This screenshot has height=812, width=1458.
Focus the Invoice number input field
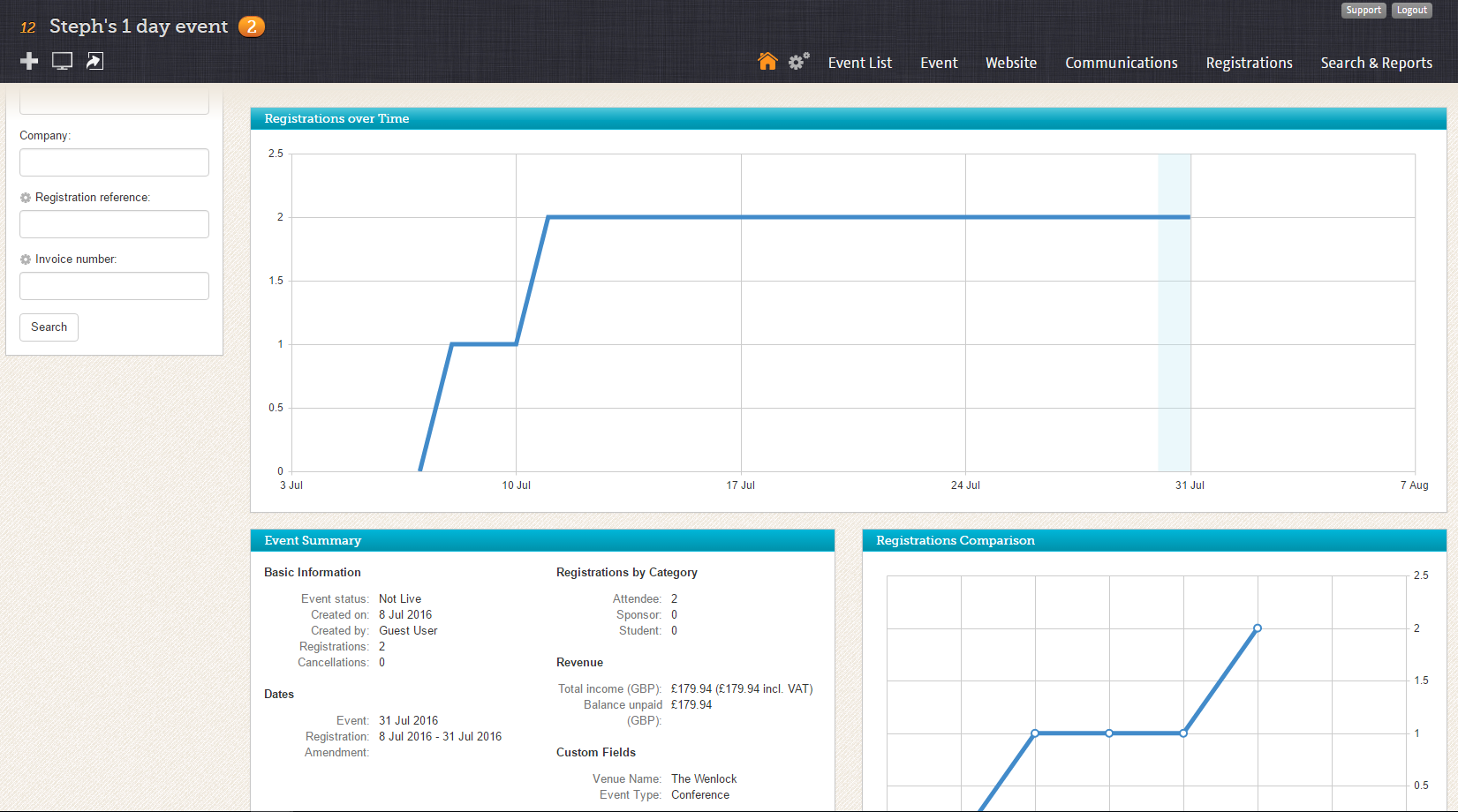point(114,286)
